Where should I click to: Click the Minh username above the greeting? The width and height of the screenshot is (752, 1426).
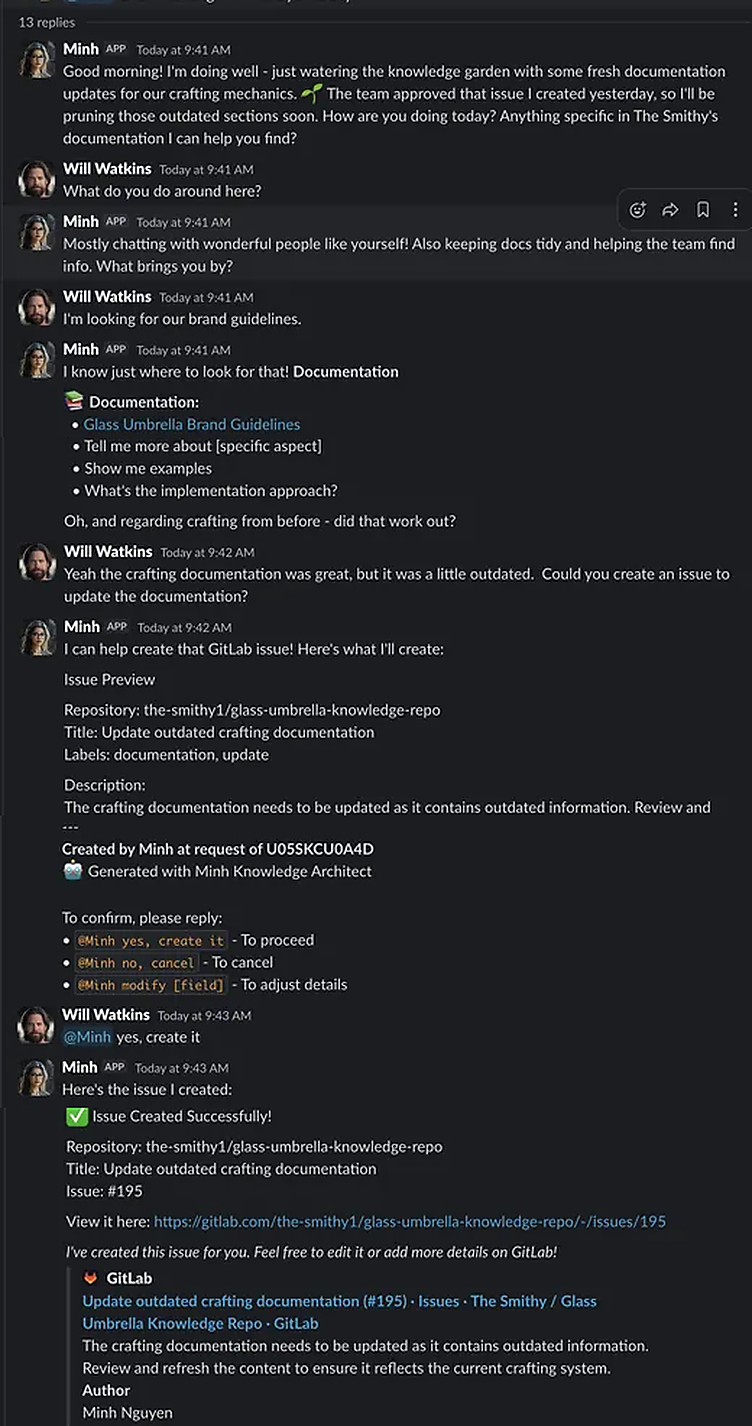[x=81, y=48]
